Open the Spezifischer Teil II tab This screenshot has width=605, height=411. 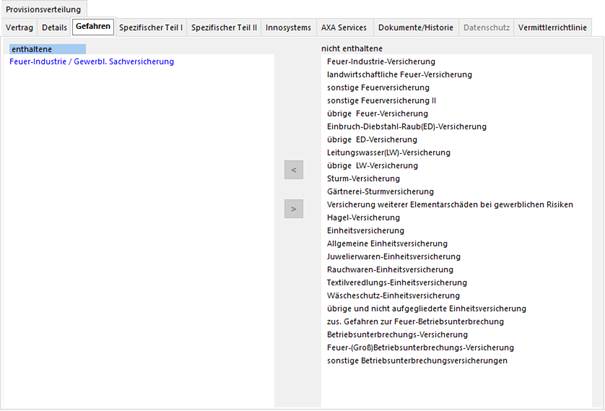tap(224, 27)
